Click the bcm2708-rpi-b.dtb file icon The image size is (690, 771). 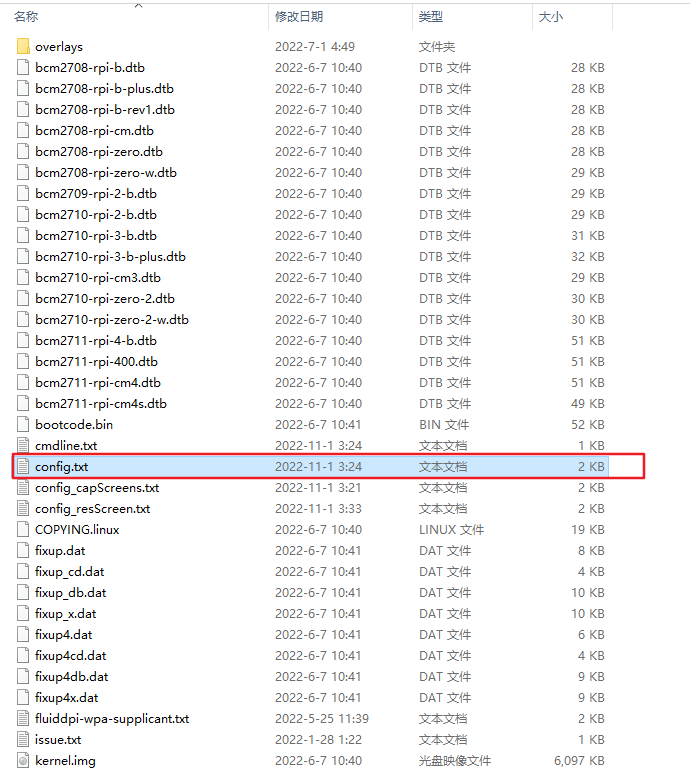pos(23,67)
